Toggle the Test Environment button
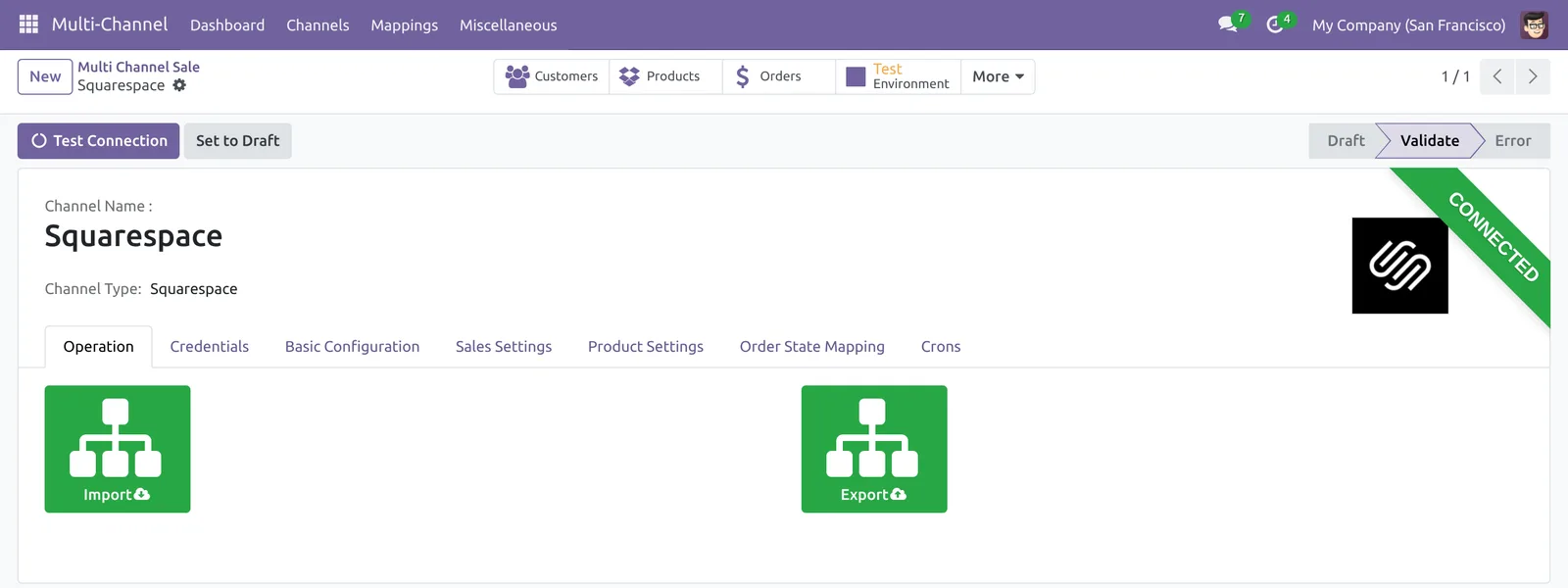 [898, 76]
